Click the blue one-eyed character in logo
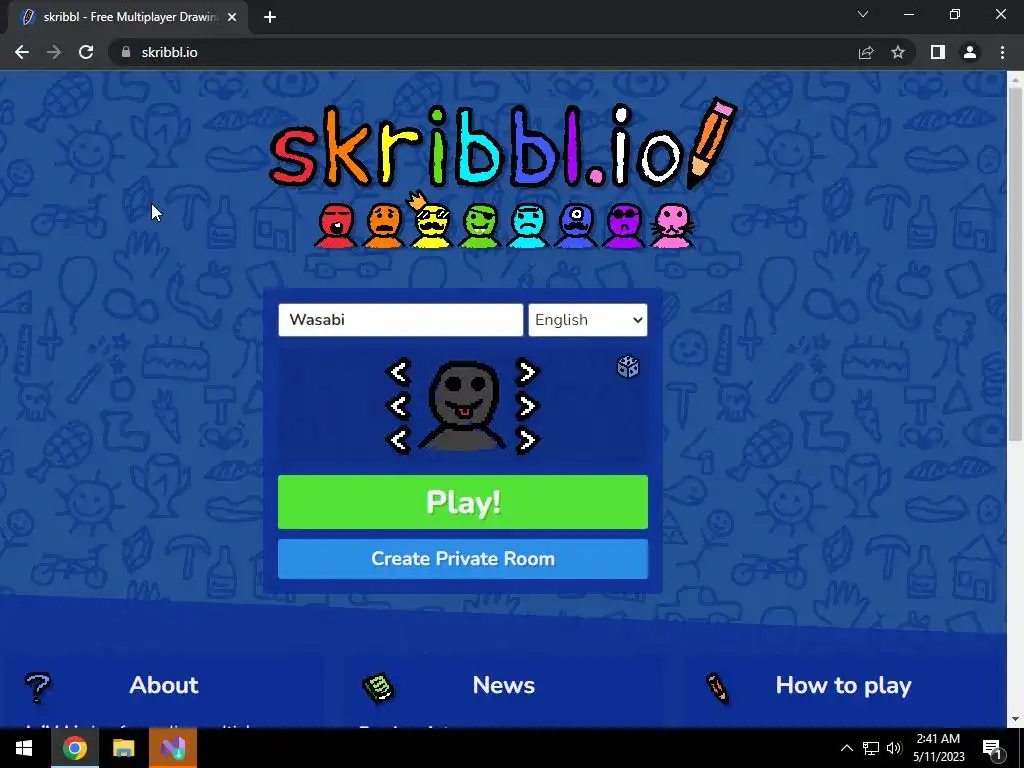The height and width of the screenshot is (768, 1024). (x=576, y=225)
